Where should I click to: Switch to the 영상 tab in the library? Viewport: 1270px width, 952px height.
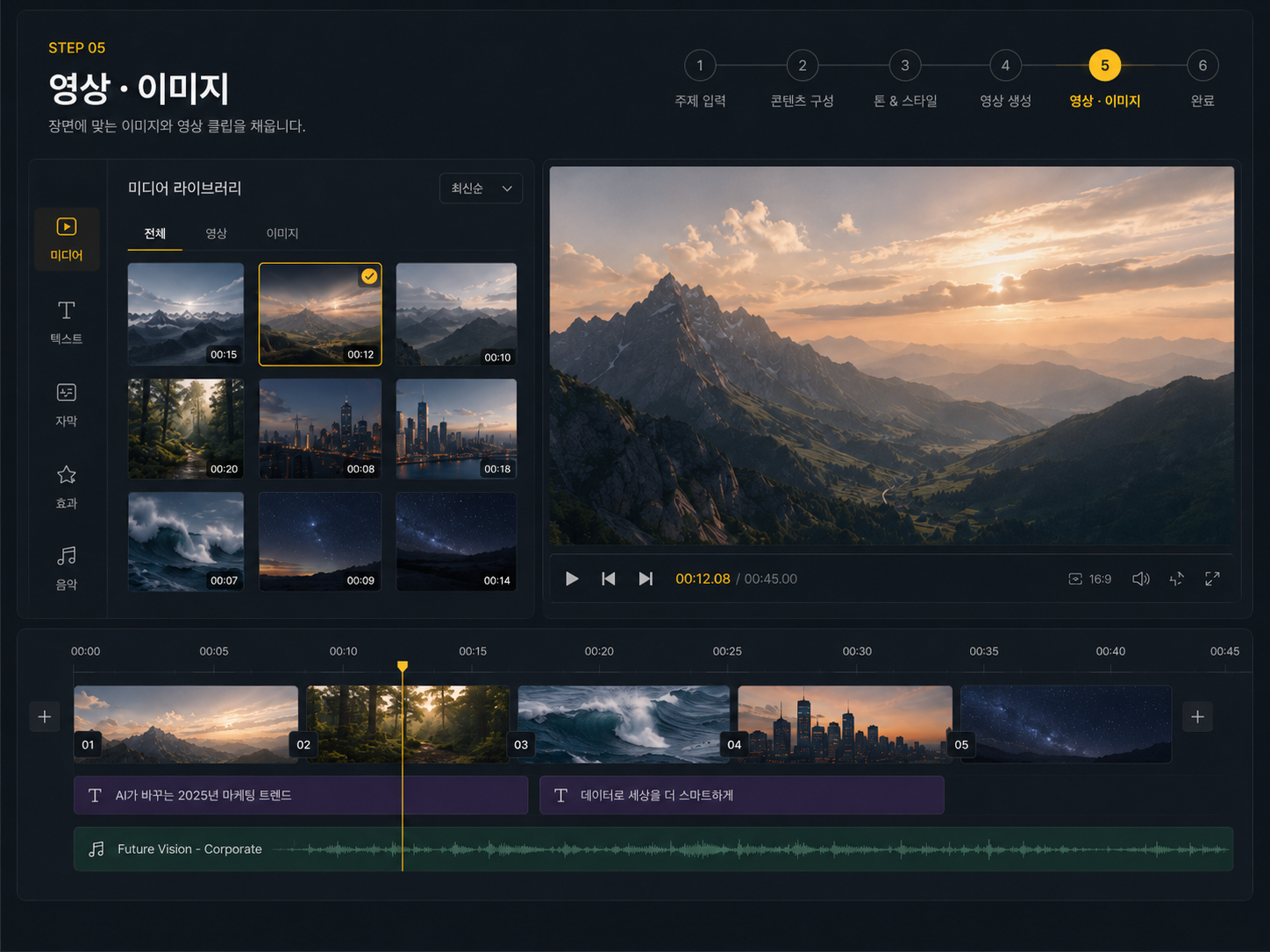216,233
